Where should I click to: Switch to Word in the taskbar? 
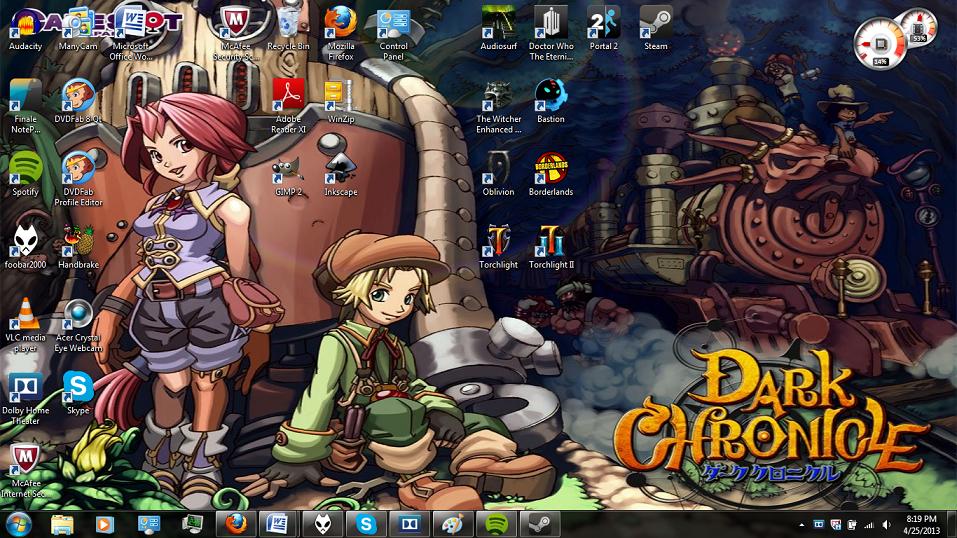tap(279, 524)
